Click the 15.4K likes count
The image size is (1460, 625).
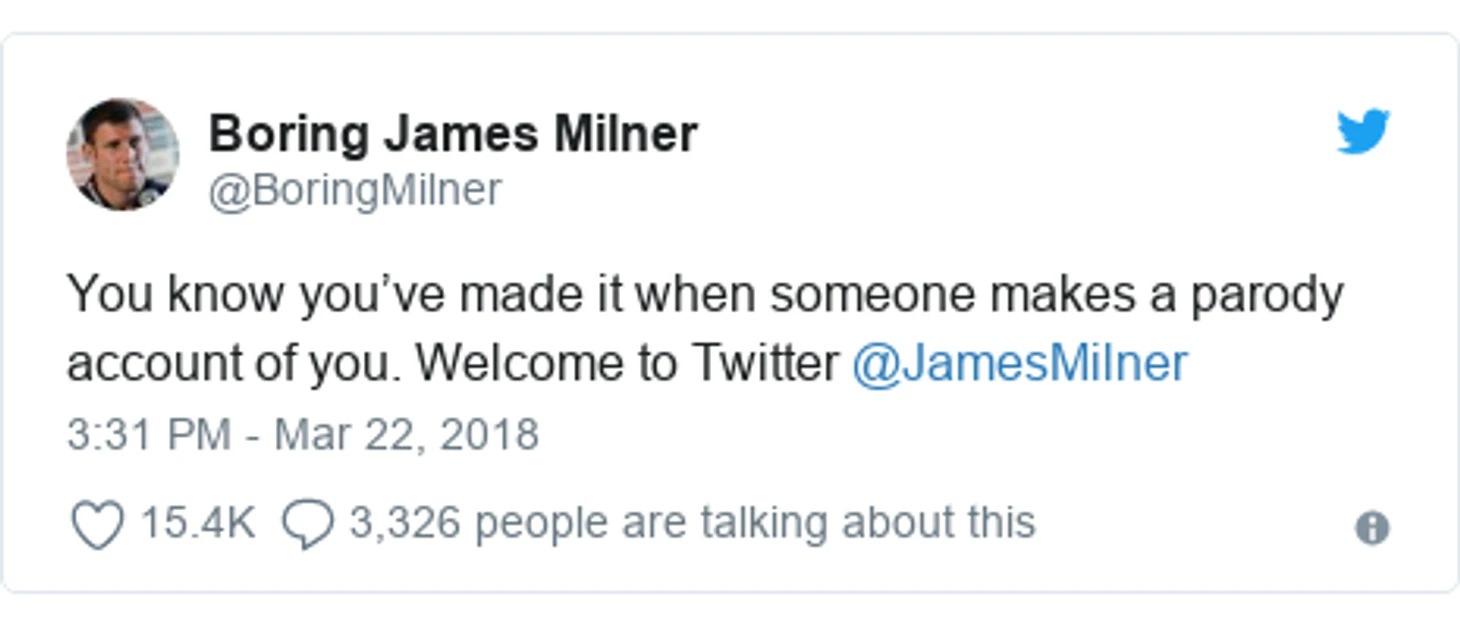198,522
